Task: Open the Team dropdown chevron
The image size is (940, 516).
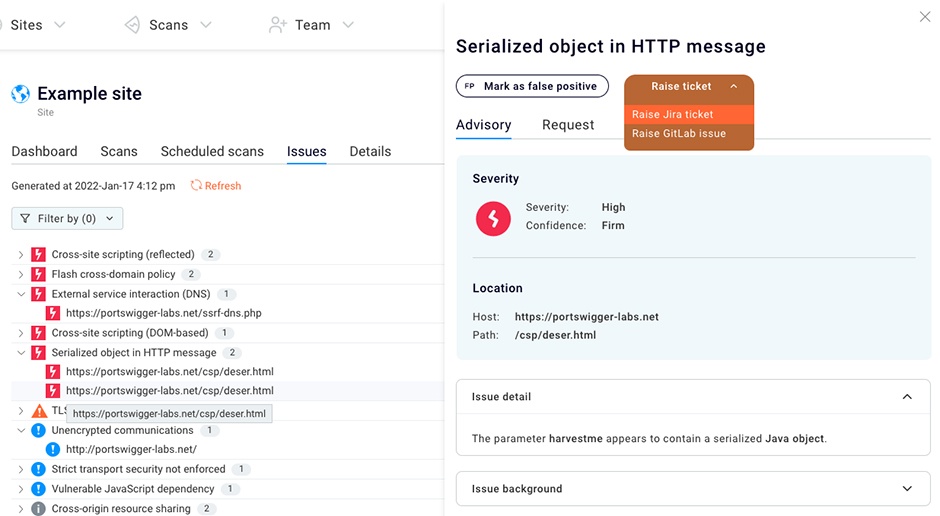Action: (348, 25)
